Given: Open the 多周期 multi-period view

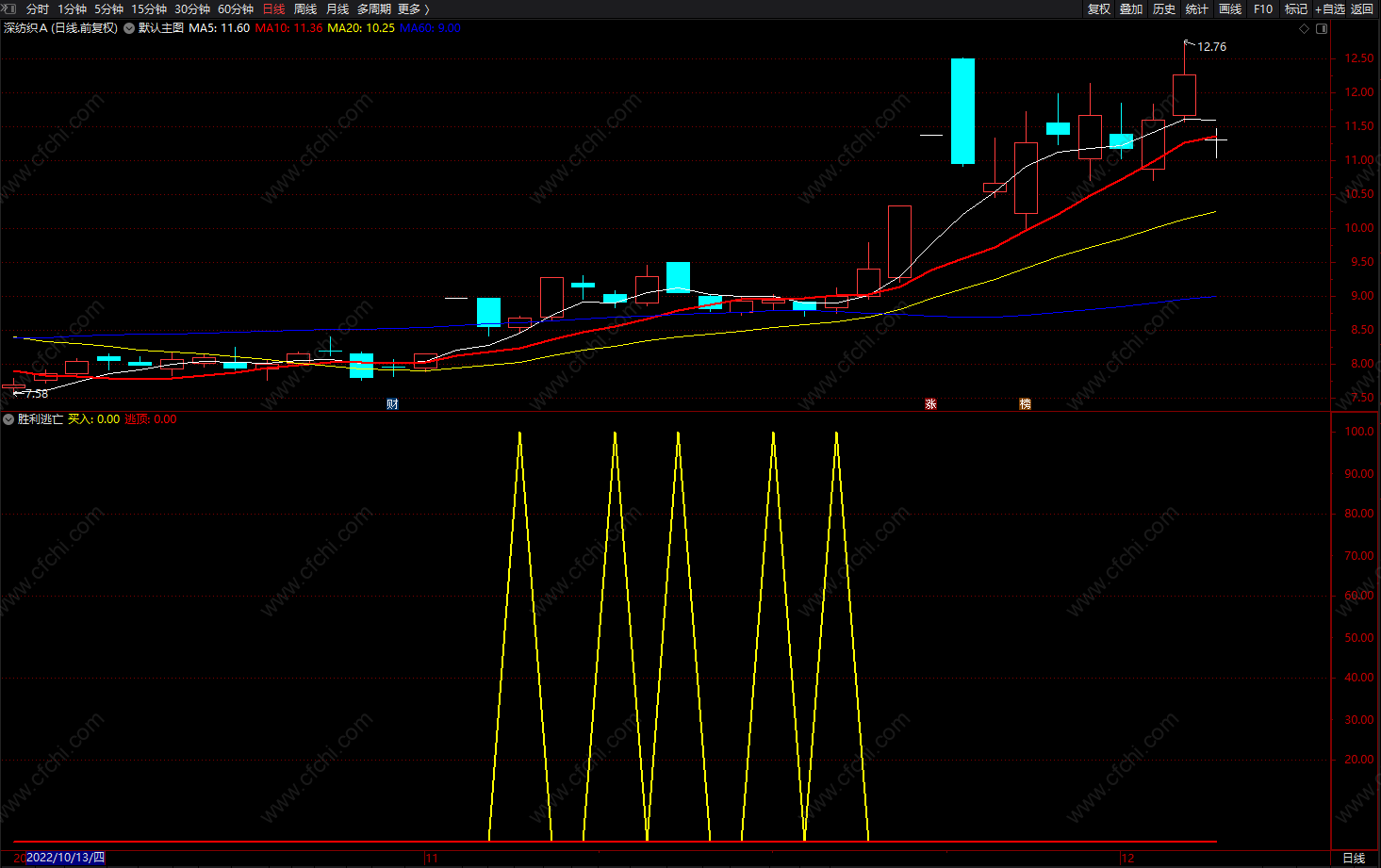Looking at the screenshot, I should point(374,8).
